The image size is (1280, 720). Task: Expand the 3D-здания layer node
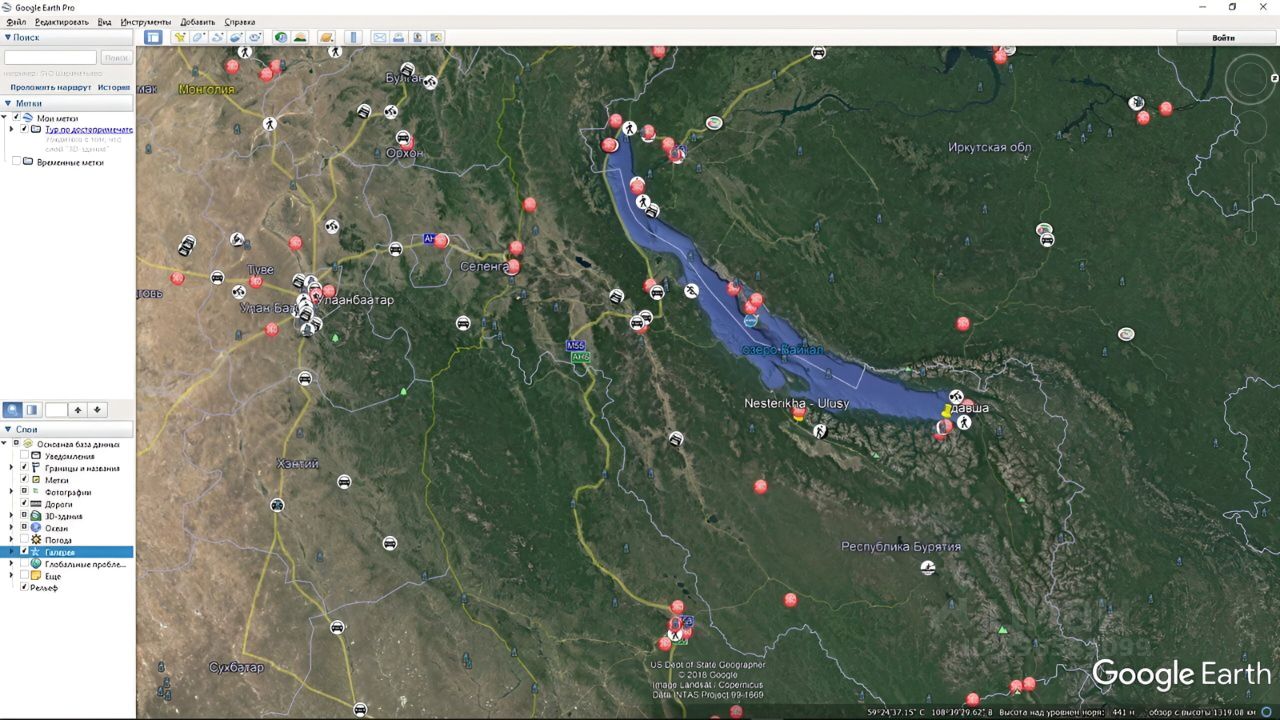point(12,516)
